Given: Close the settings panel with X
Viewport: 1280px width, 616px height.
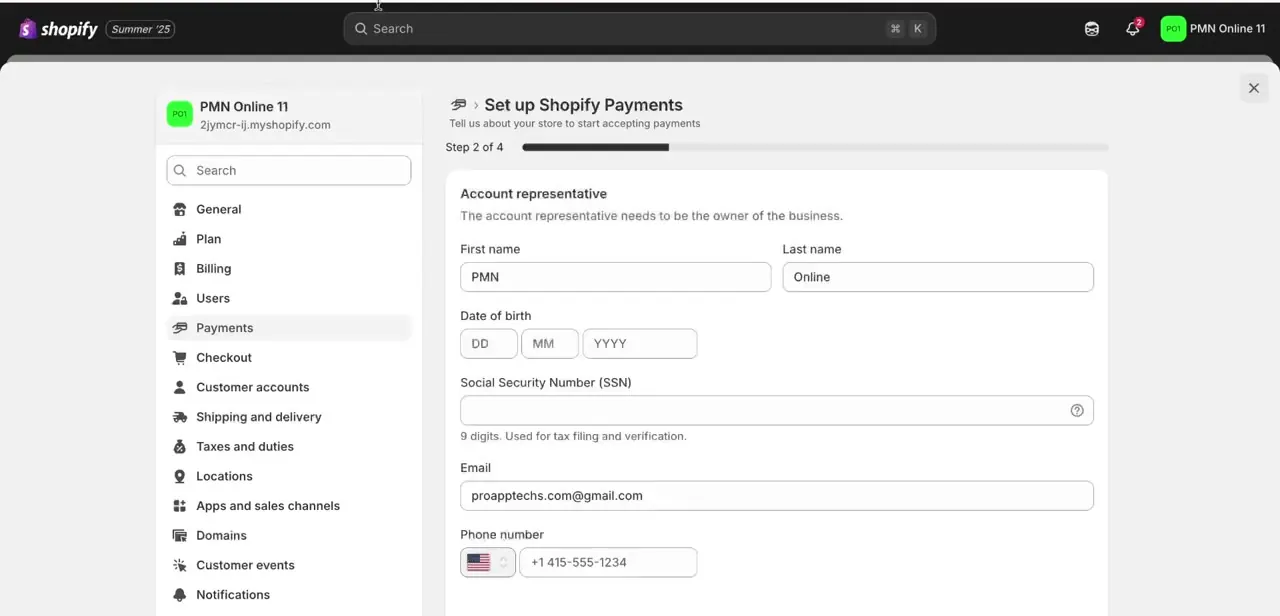Looking at the screenshot, I should pos(1254,88).
